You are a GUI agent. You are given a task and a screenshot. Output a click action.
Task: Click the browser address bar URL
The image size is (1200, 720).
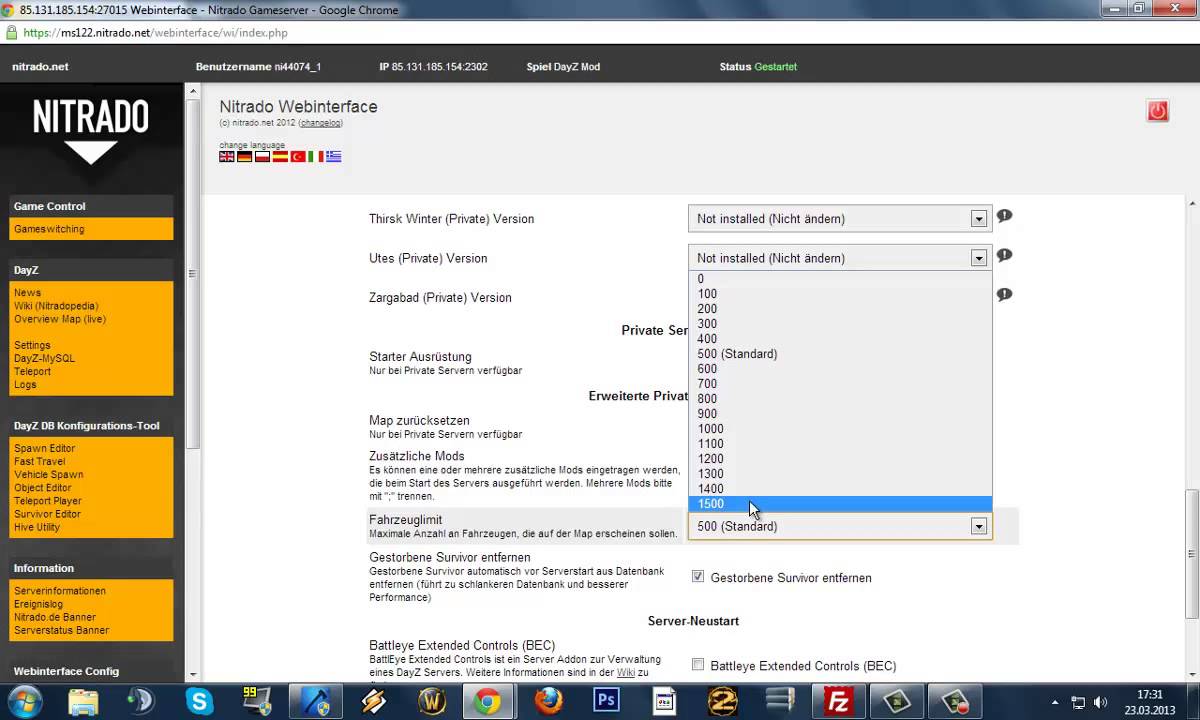pos(155,33)
